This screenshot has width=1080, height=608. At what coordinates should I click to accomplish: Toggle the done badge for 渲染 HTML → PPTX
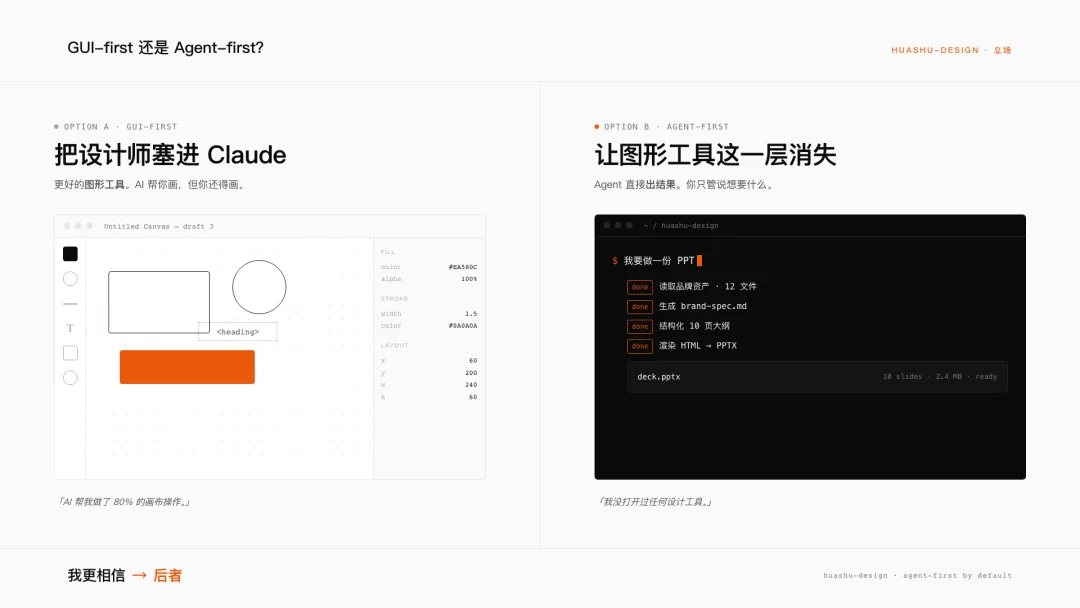(x=640, y=346)
